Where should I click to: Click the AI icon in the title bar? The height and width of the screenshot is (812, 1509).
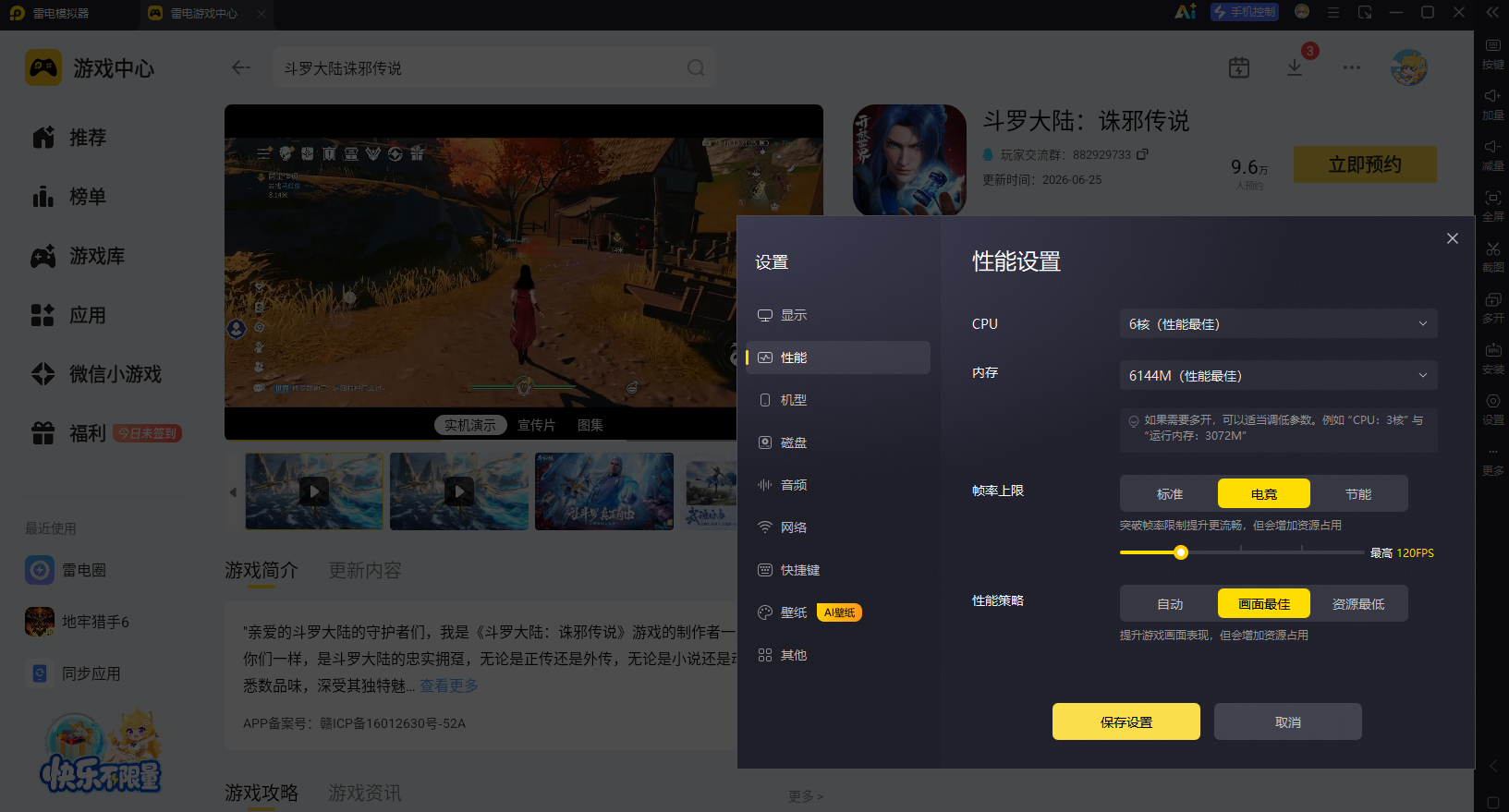pyautogui.click(x=1186, y=12)
